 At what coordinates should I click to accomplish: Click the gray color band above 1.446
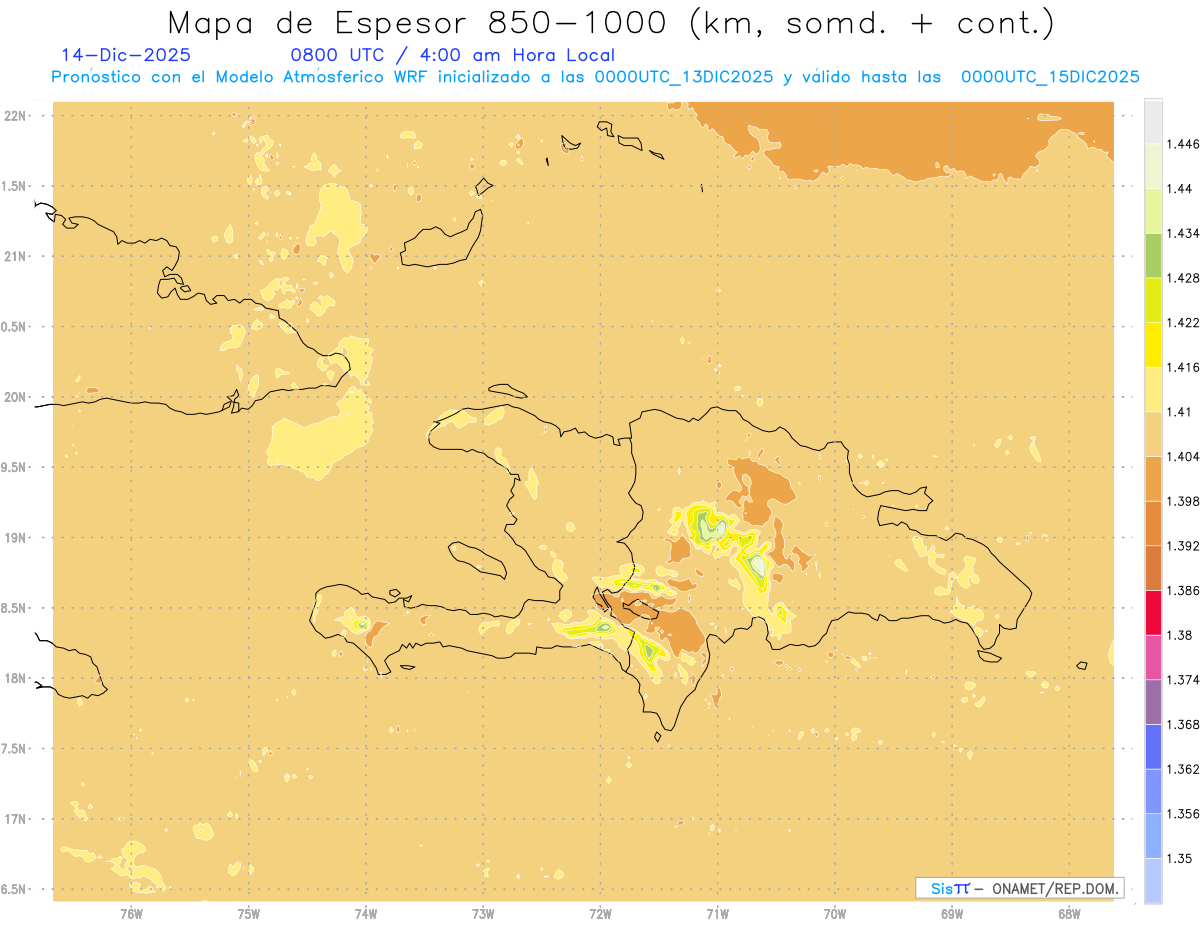[1153, 121]
